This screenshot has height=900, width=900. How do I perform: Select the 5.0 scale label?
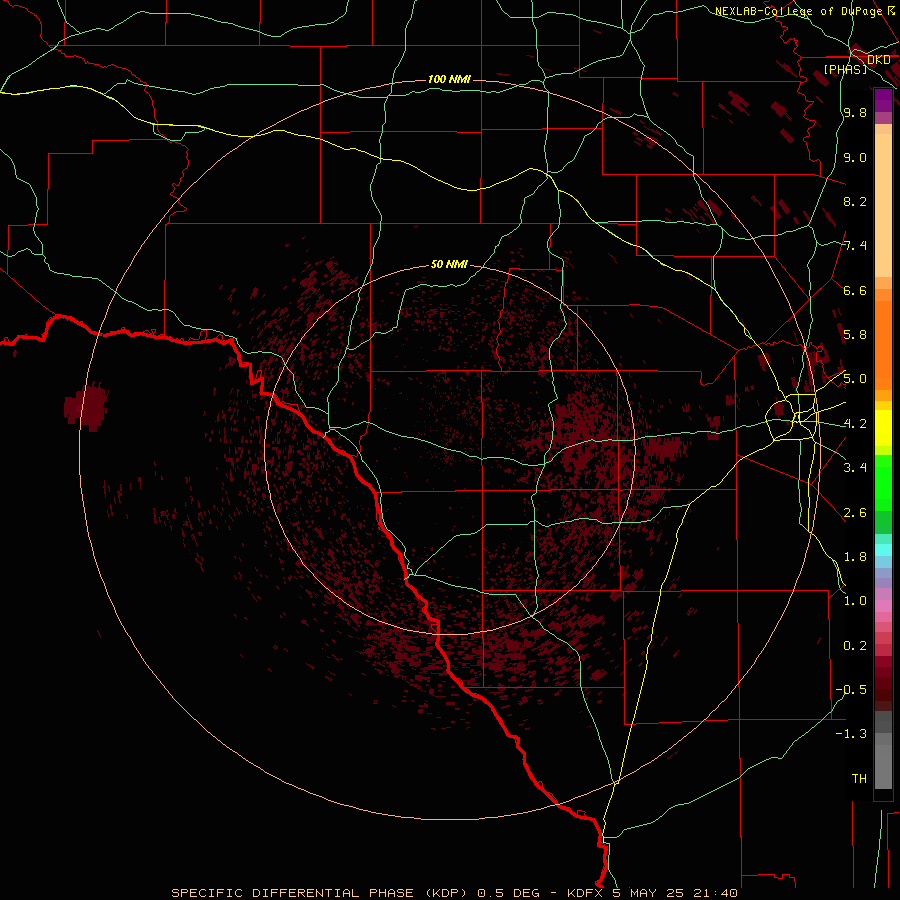pos(855,379)
